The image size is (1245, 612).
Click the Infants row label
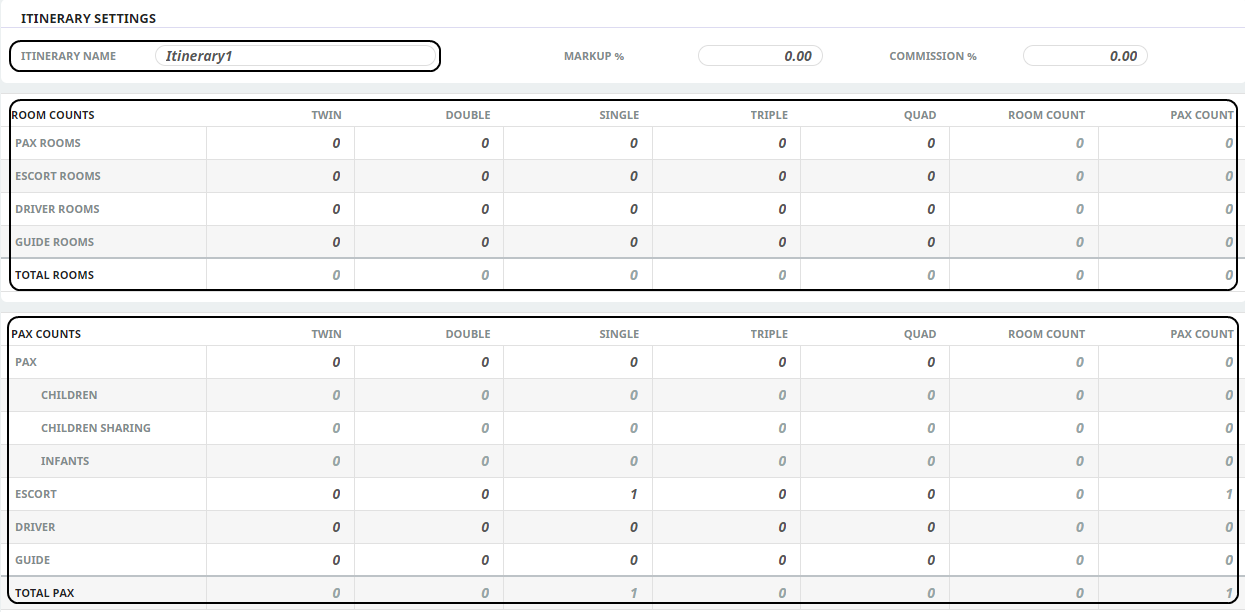pos(65,461)
